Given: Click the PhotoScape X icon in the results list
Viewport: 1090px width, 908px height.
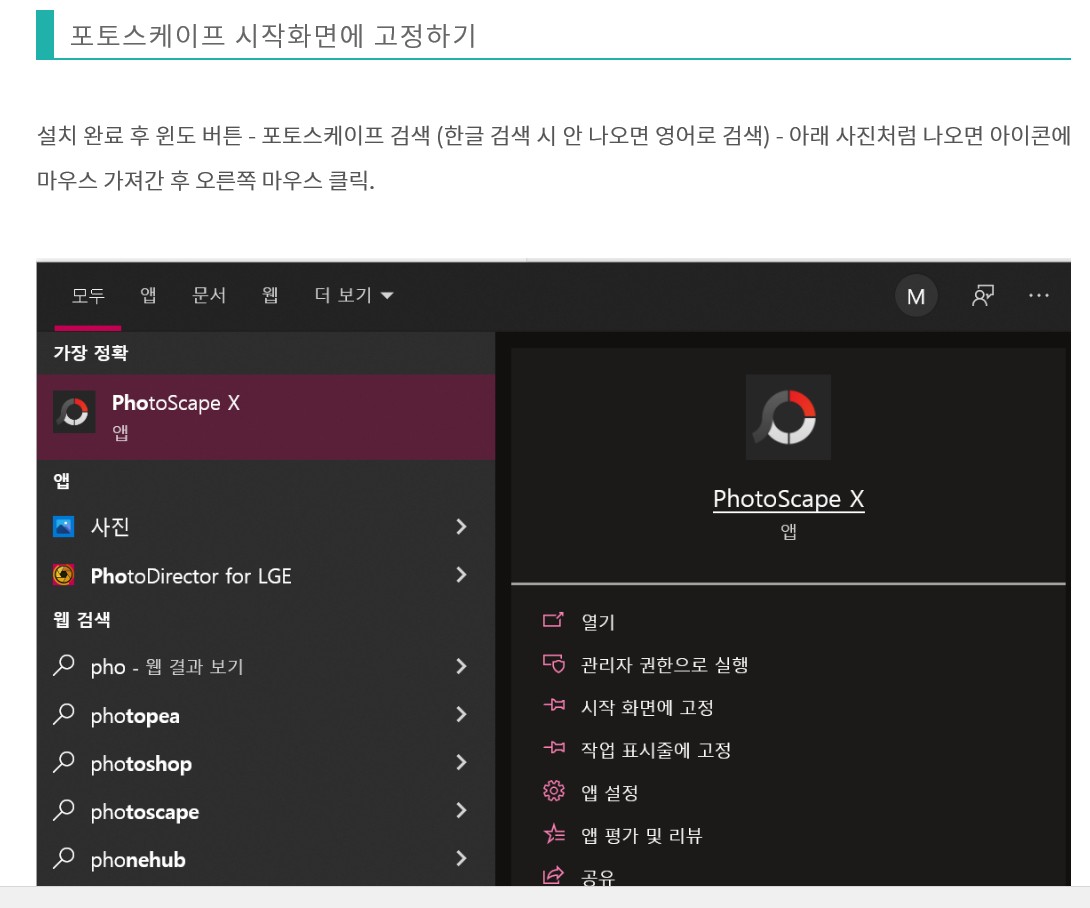Looking at the screenshot, I should tap(74, 412).
